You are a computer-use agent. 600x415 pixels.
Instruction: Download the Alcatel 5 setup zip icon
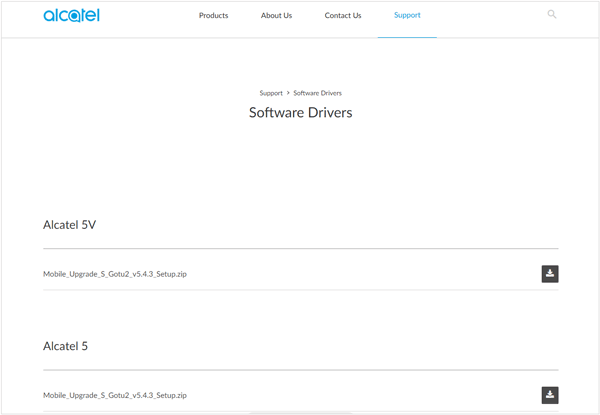[x=550, y=395]
